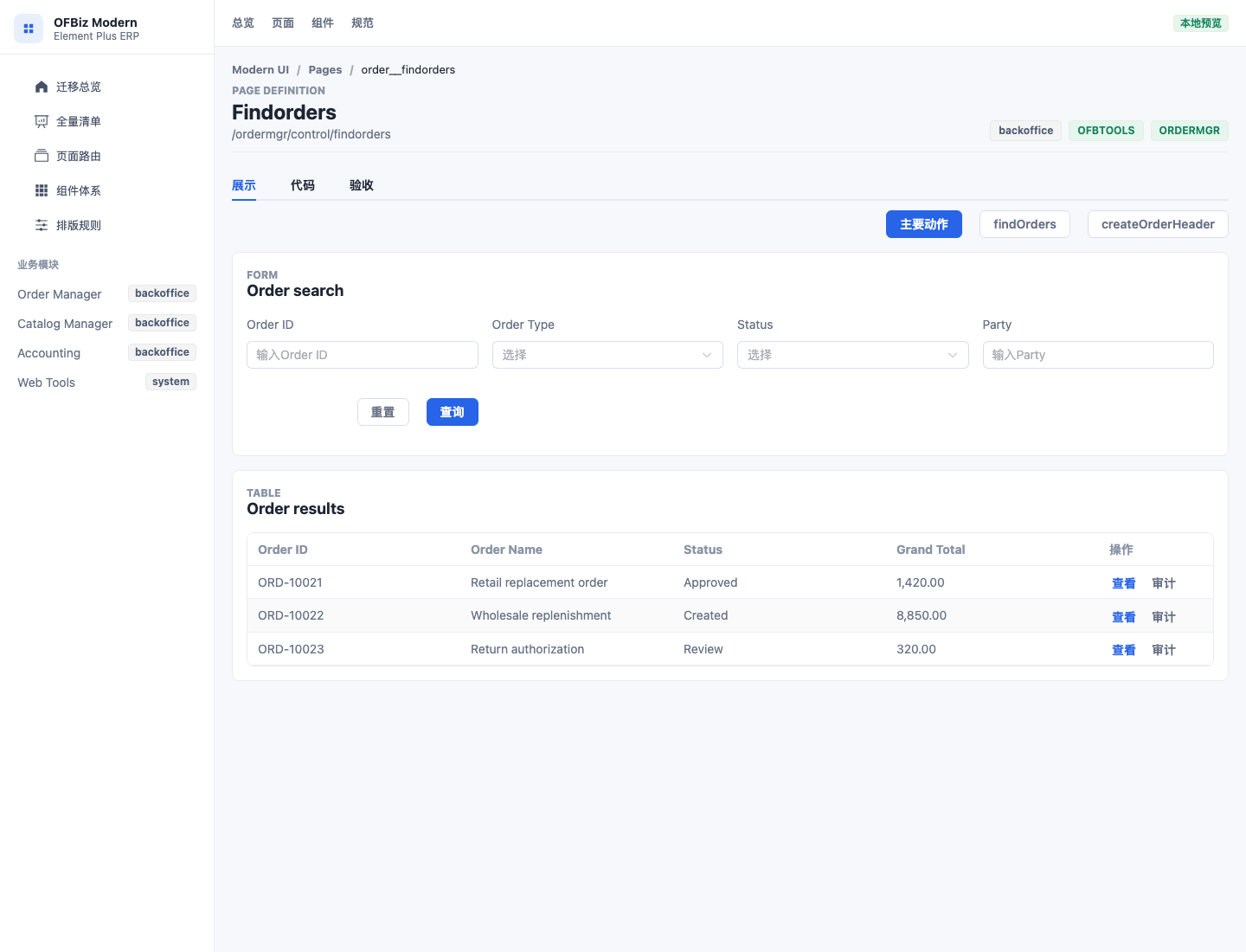This screenshot has width=1246, height=952.
Task: Click 查看 for order ORD-10023
Action: point(1123,650)
